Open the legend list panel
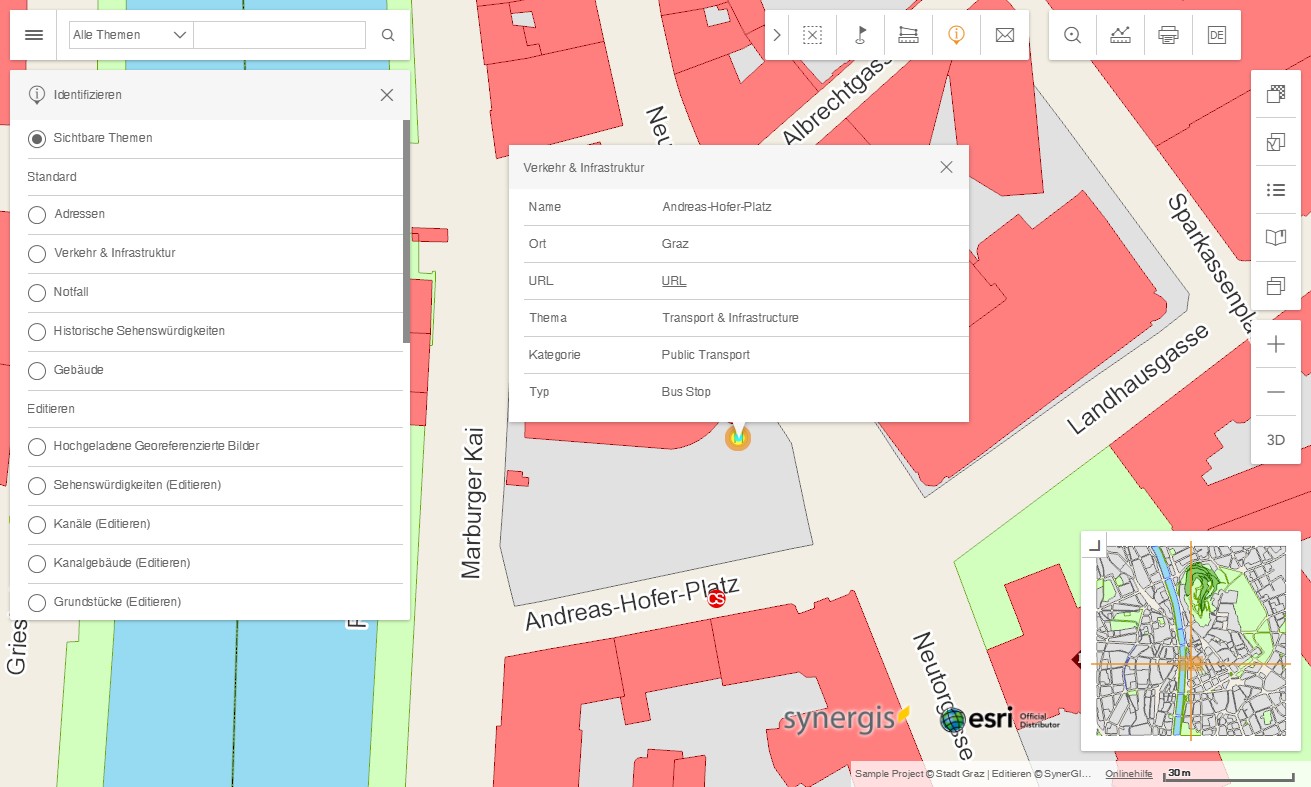 (1275, 189)
